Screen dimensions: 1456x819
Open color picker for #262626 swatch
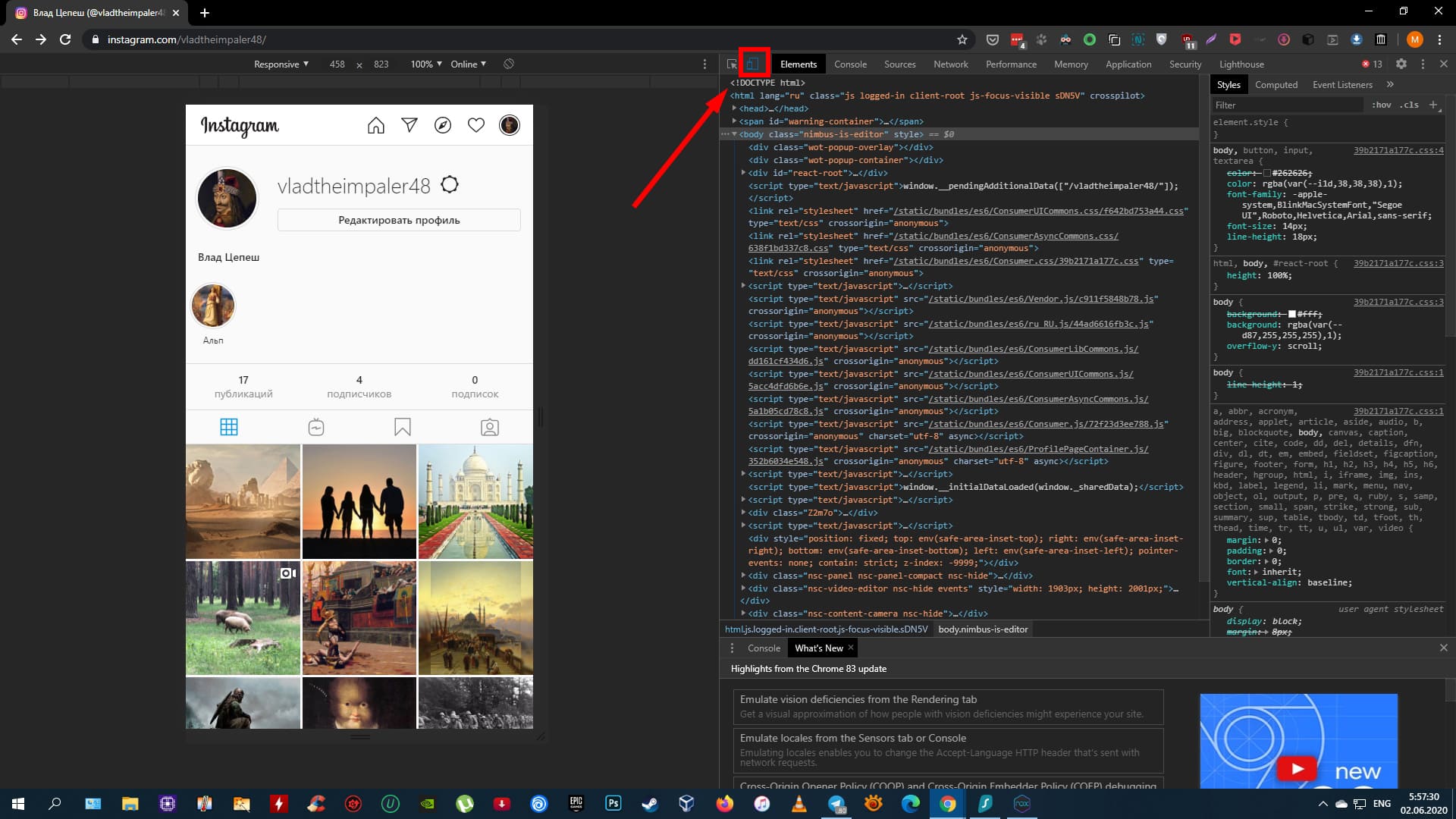(1267, 174)
